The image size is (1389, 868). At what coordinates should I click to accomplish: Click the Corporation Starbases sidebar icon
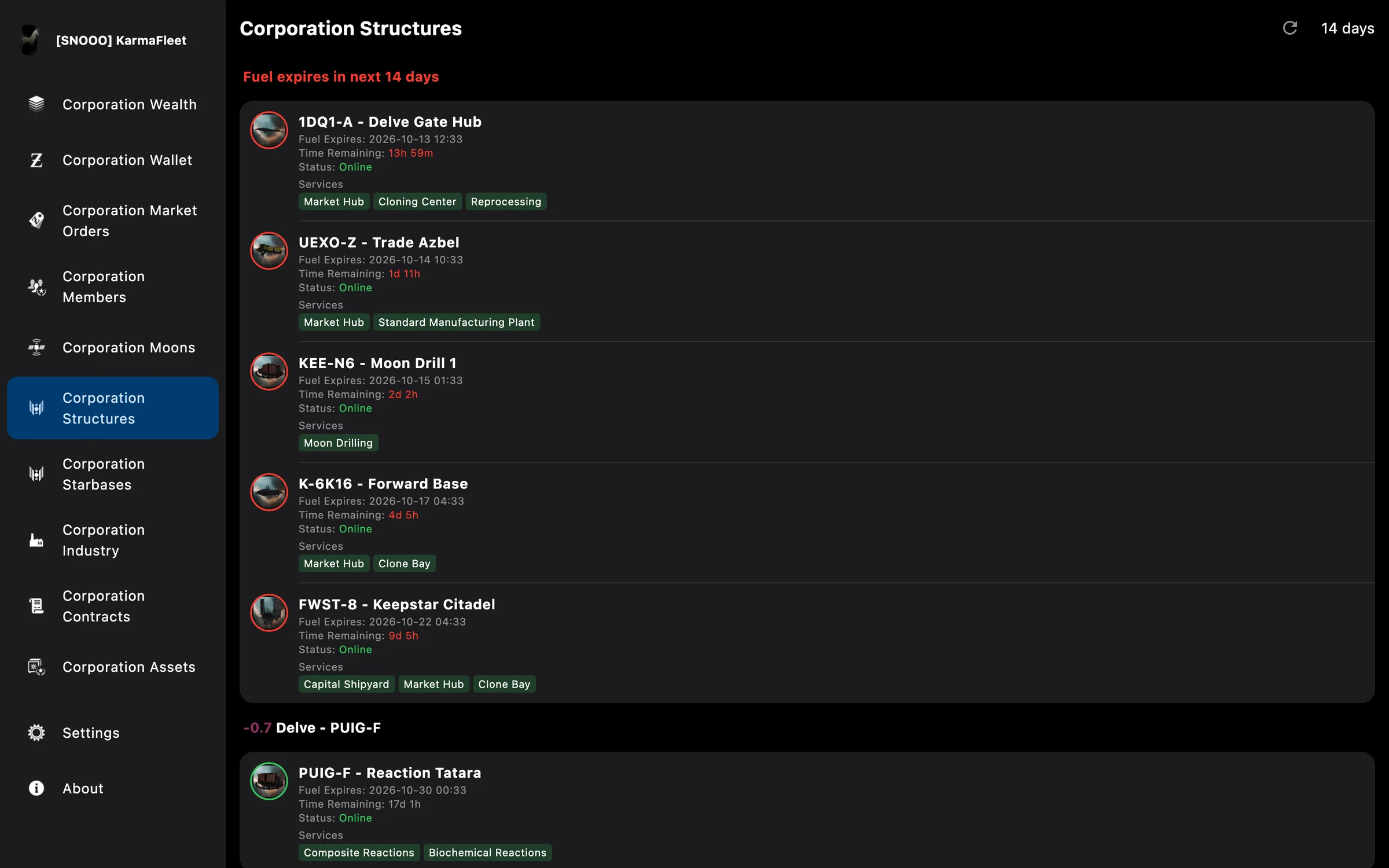click(36, 474)
